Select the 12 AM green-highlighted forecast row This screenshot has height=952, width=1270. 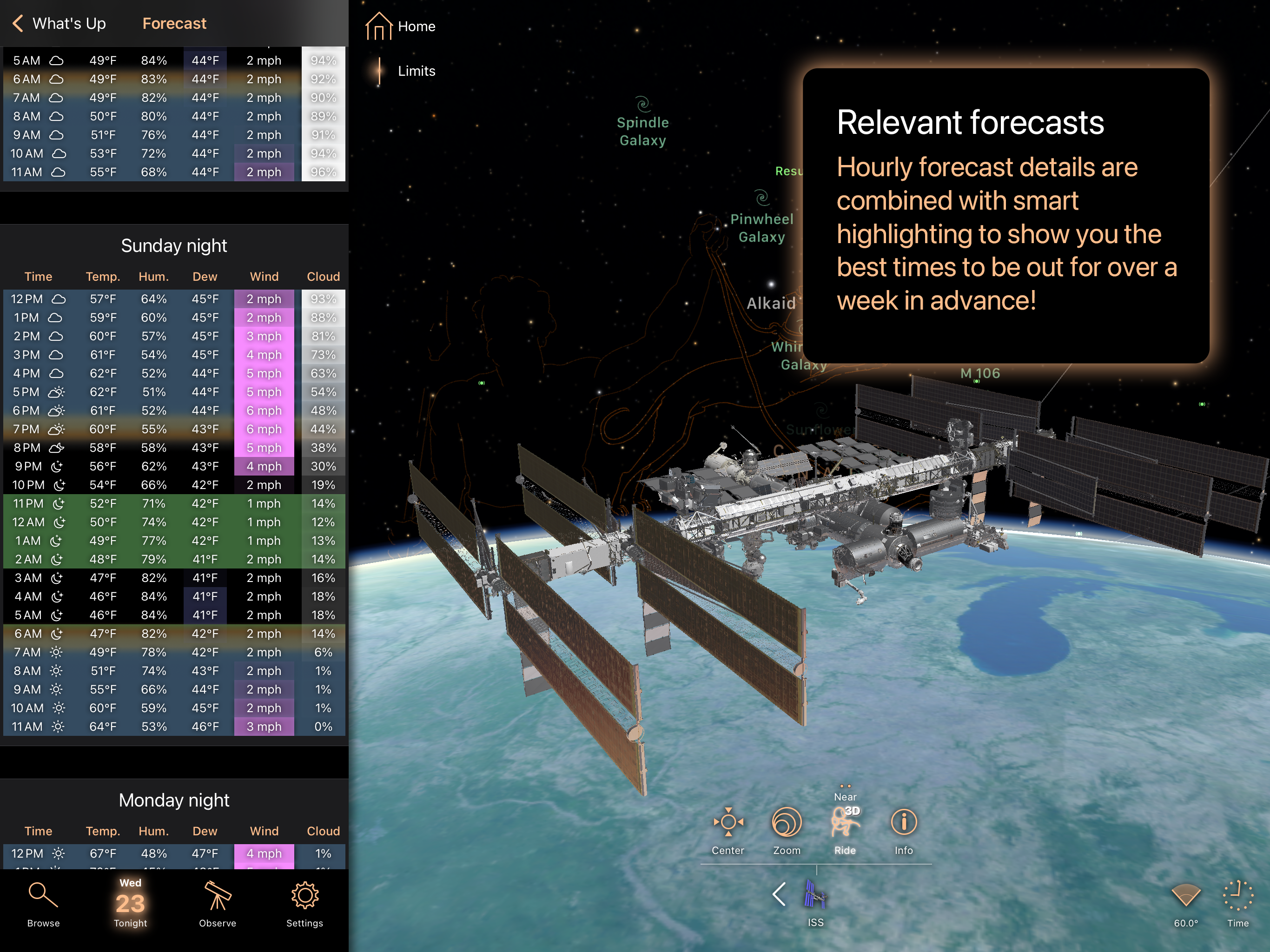174,522
